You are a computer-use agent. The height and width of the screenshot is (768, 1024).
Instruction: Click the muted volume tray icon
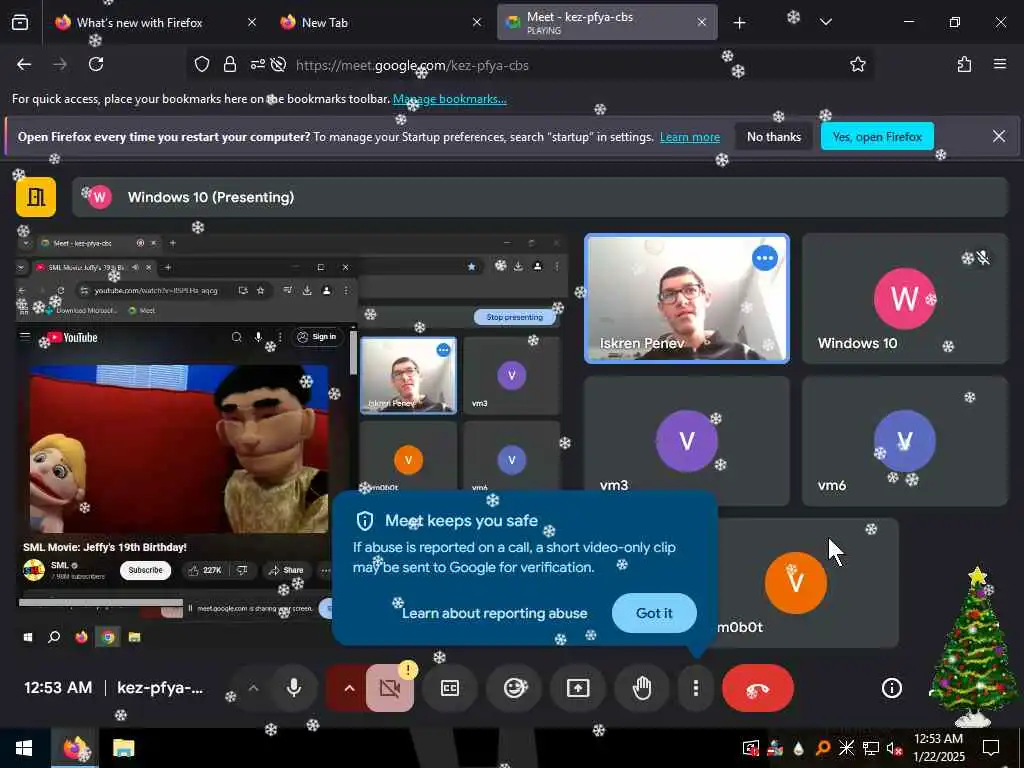[x=894, y=748]
